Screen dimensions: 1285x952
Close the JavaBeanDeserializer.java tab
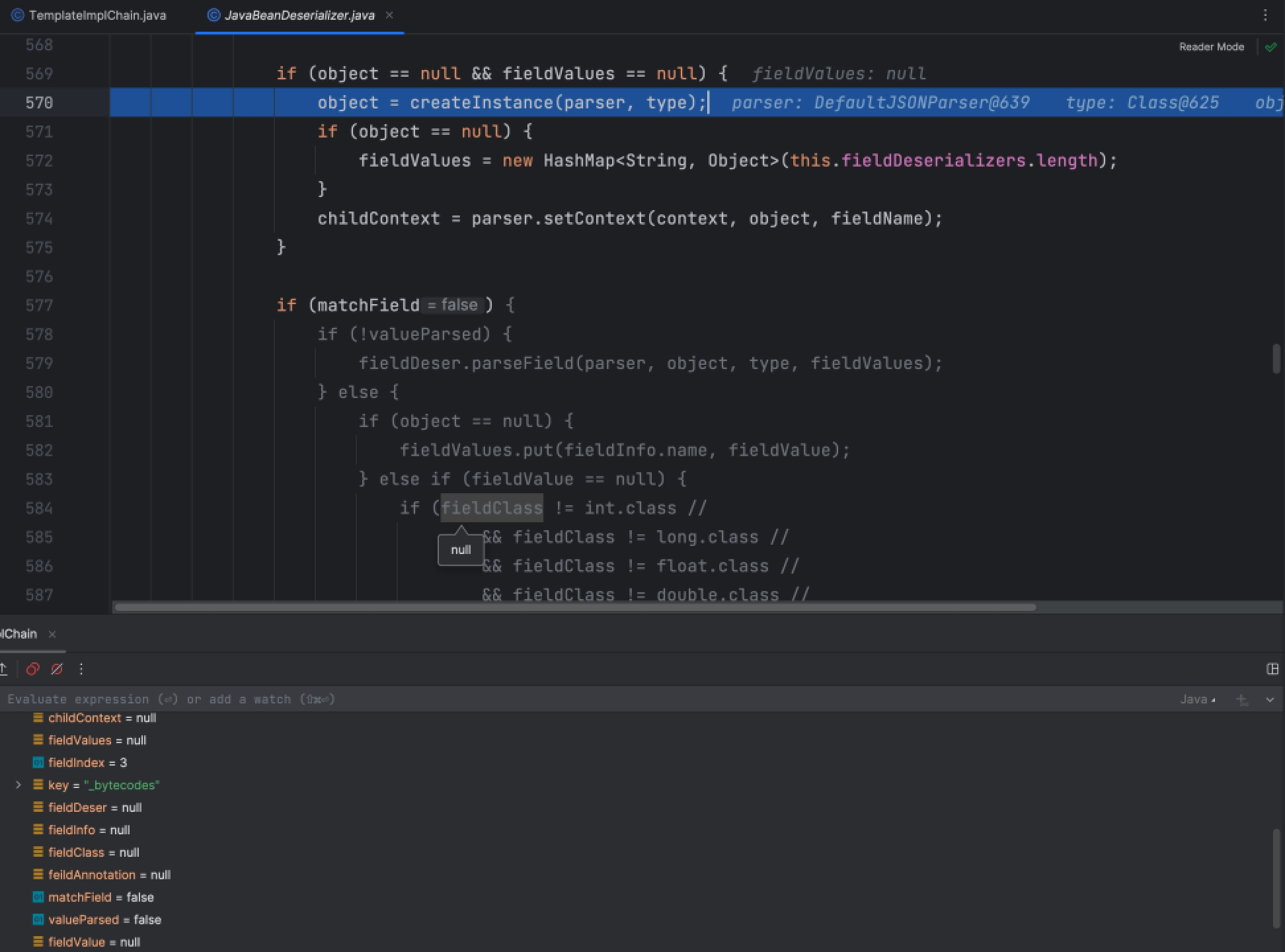click(x=389, y=15)
